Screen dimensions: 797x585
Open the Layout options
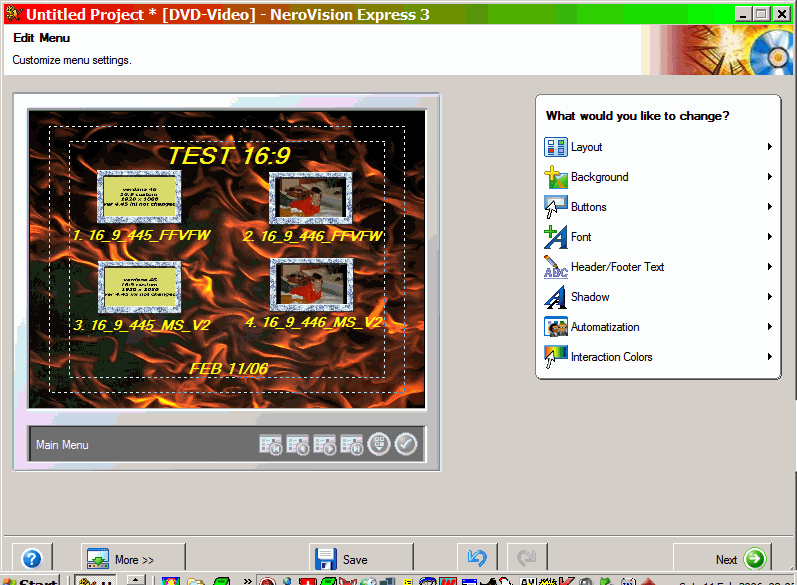(587, 147)
